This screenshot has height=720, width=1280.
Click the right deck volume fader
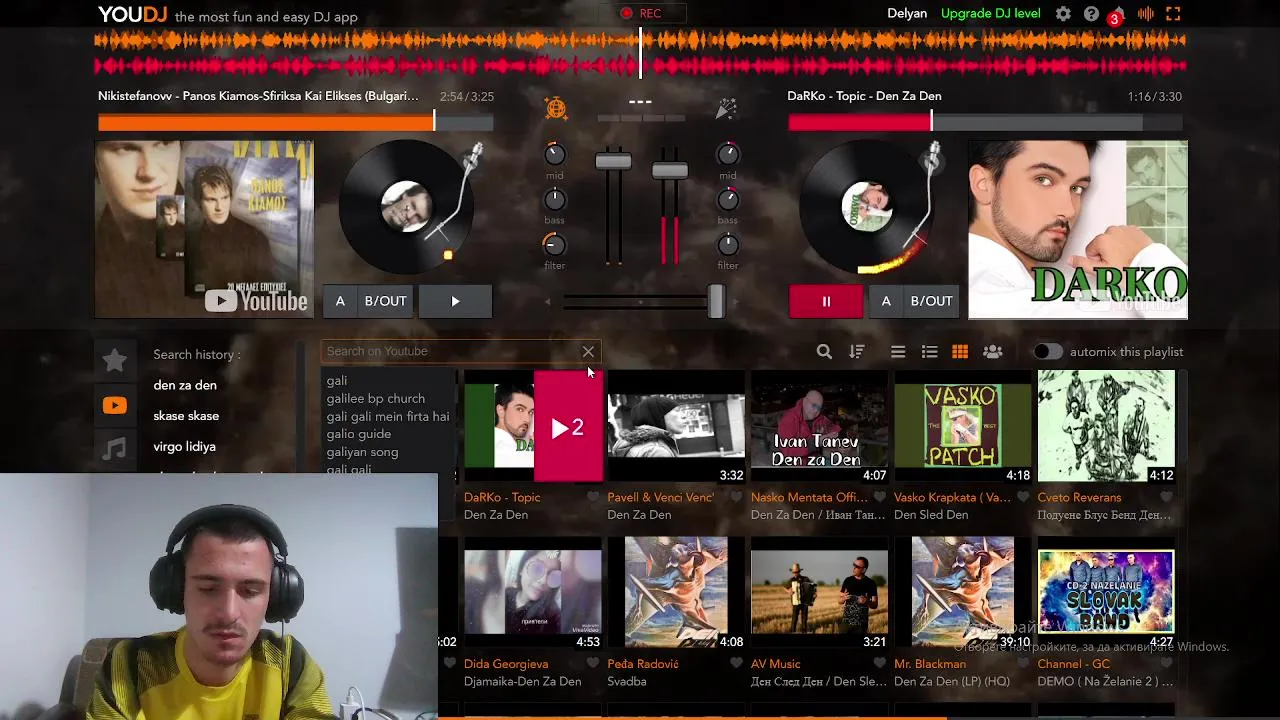coord(669,170)
